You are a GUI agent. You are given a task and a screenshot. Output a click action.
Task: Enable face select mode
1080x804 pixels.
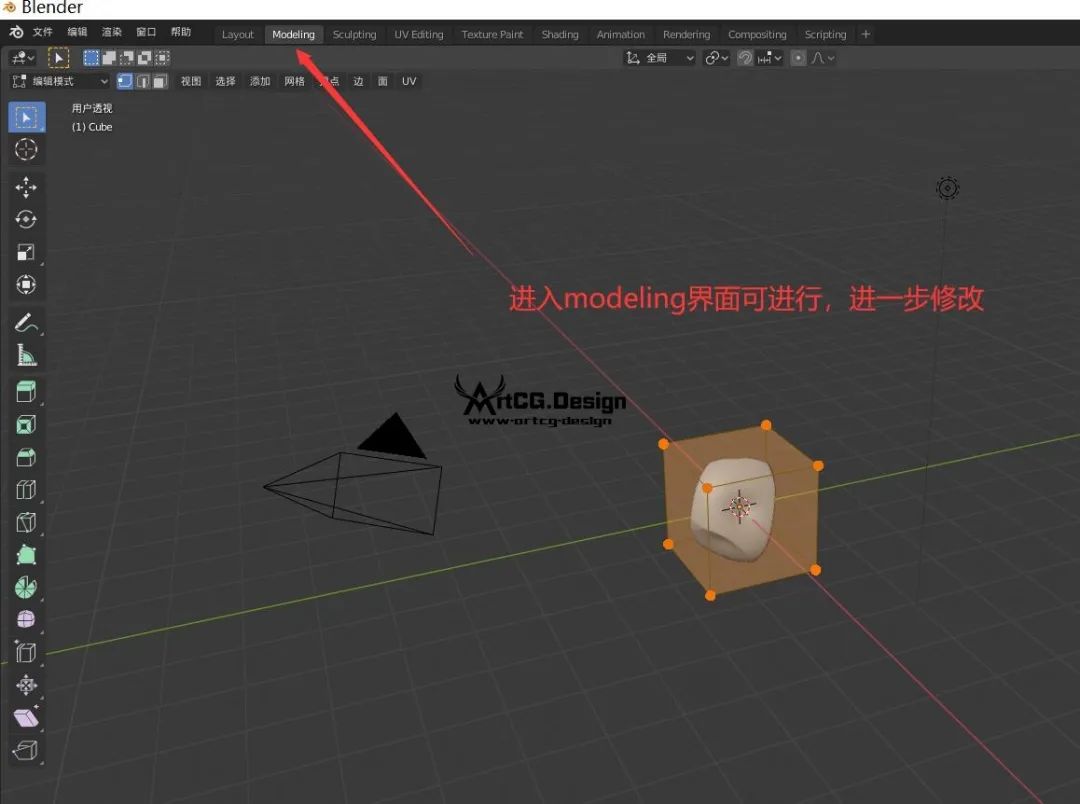[160, 81]
